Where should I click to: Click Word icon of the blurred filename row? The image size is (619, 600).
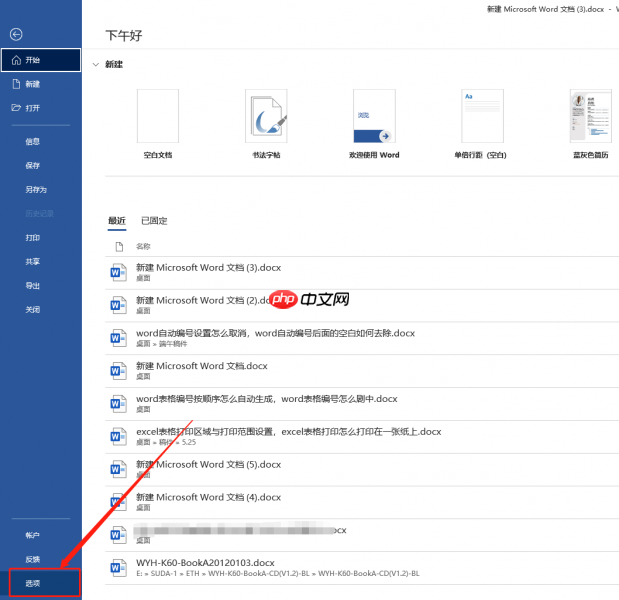pos(118,535)
